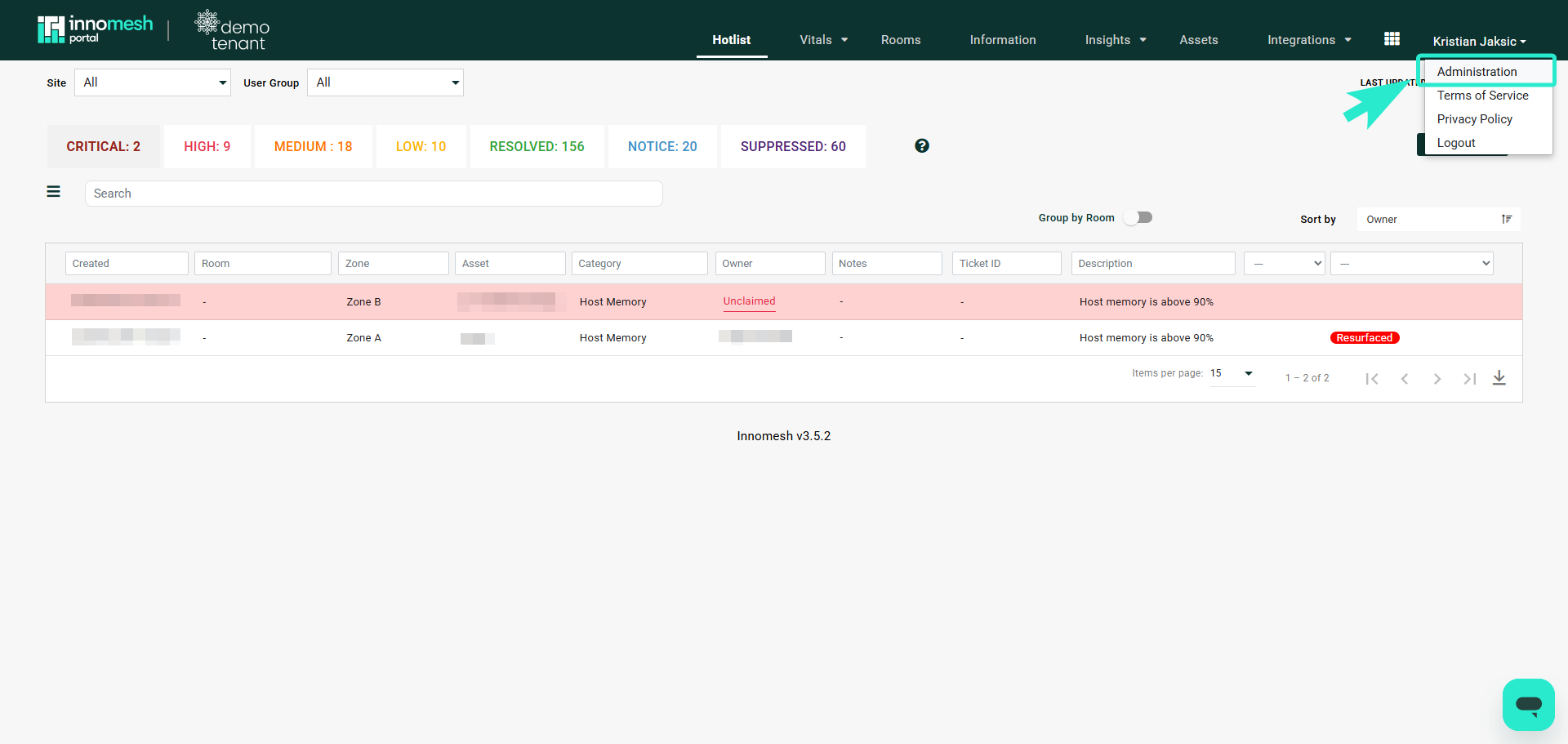
Task: Show the SUPPRESSED: 60 alerts
Action: [x=793, y=147]
